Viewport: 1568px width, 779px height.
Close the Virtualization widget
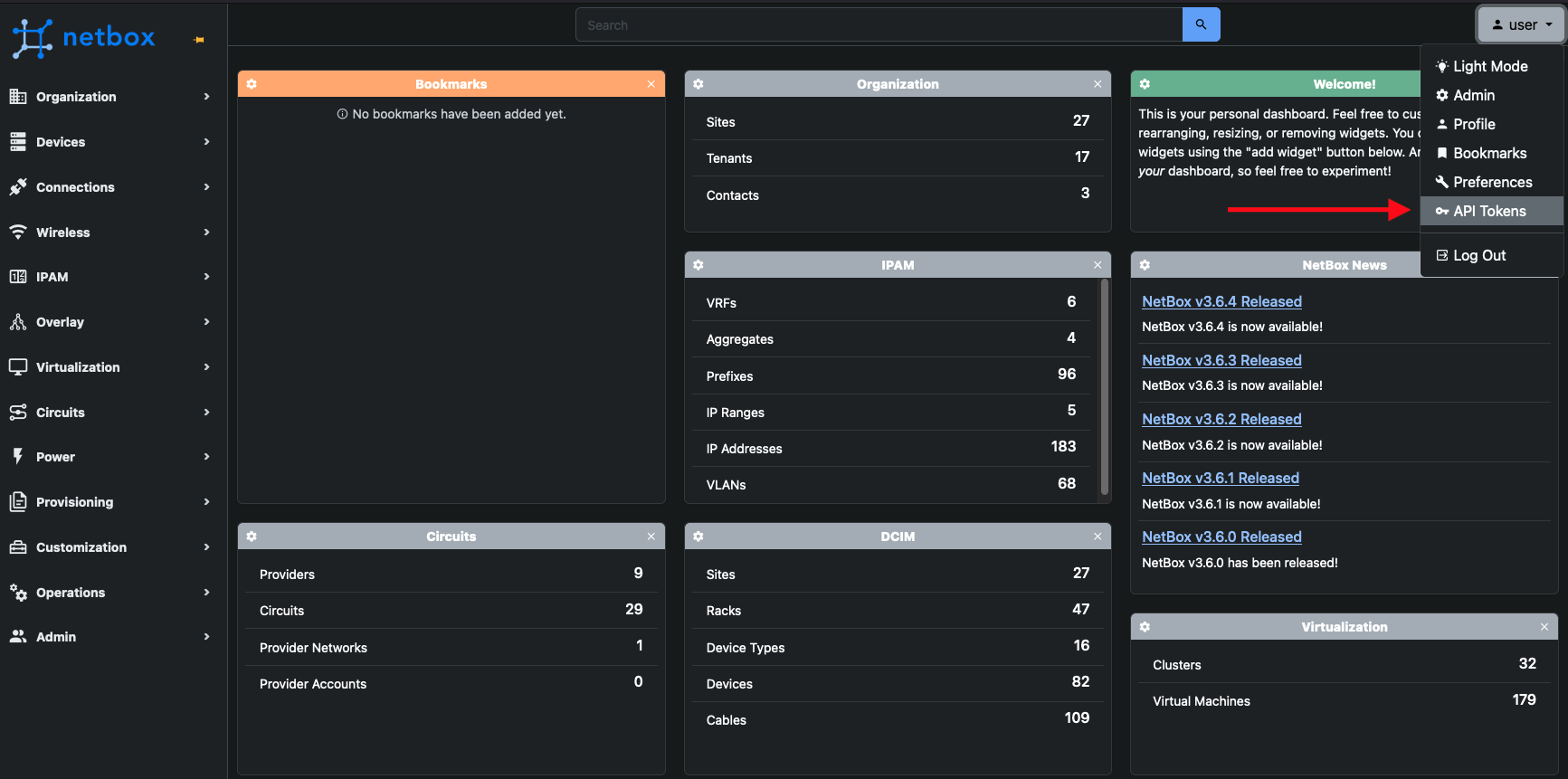tap(1544, 627)
